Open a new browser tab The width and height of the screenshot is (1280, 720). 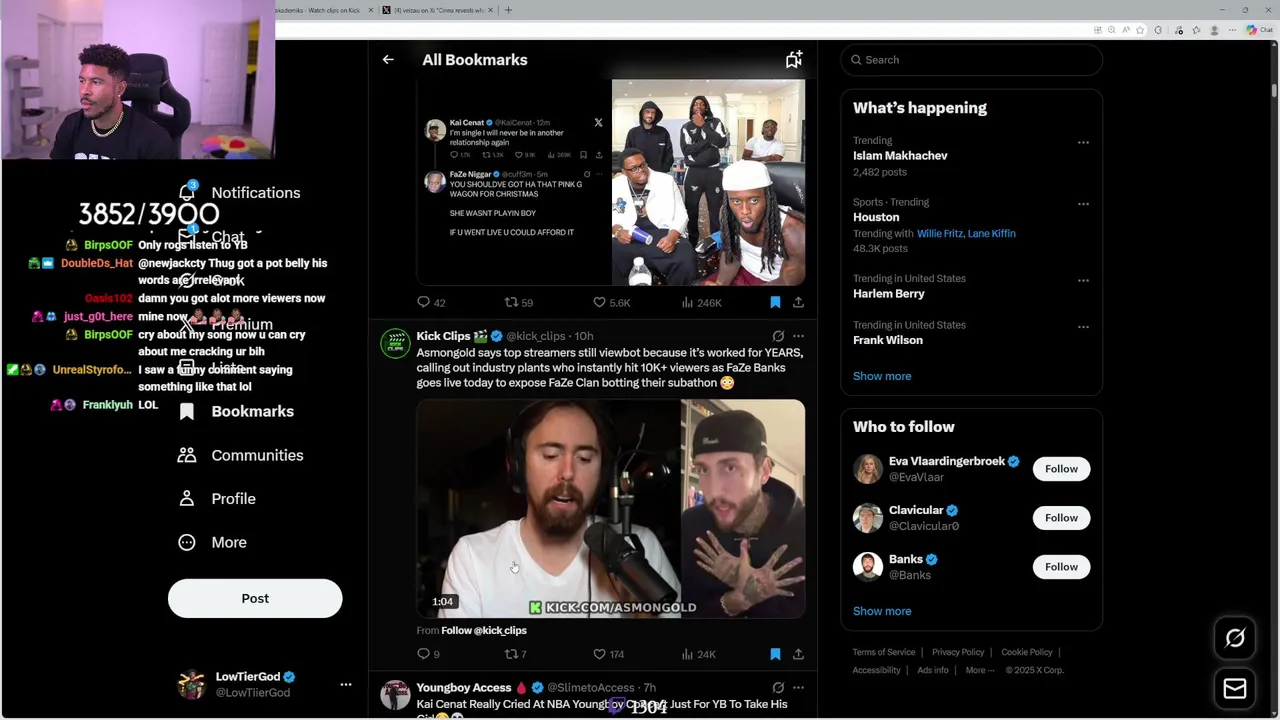pyautogui.click(x=508, y=10)
